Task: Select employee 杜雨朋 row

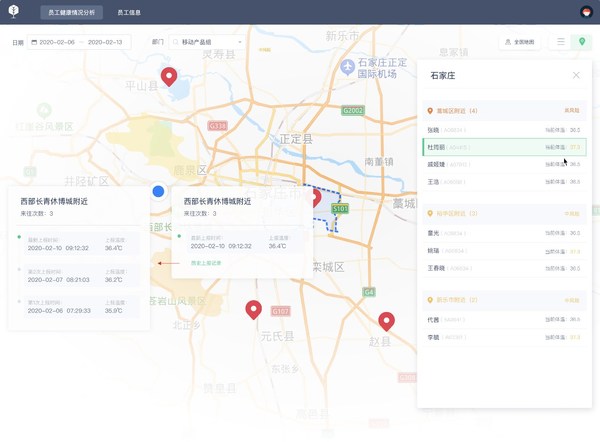Action: click(504, 147)
